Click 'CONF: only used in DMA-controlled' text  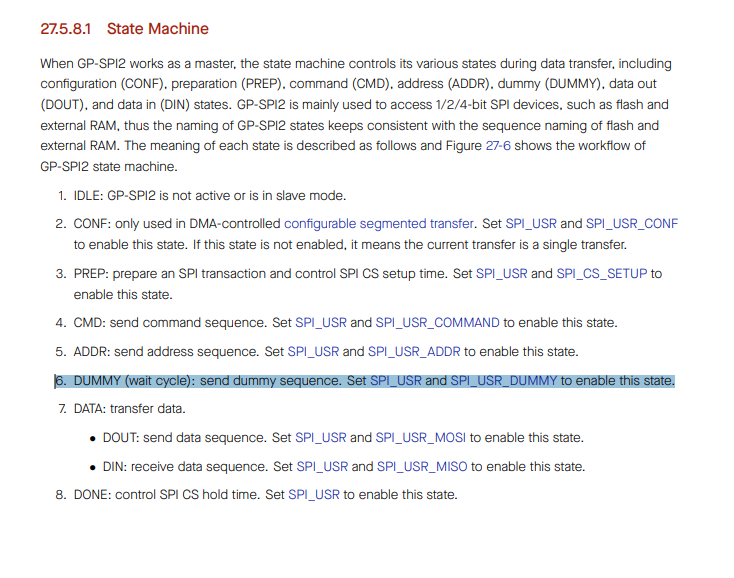click(x=177, y=224)
